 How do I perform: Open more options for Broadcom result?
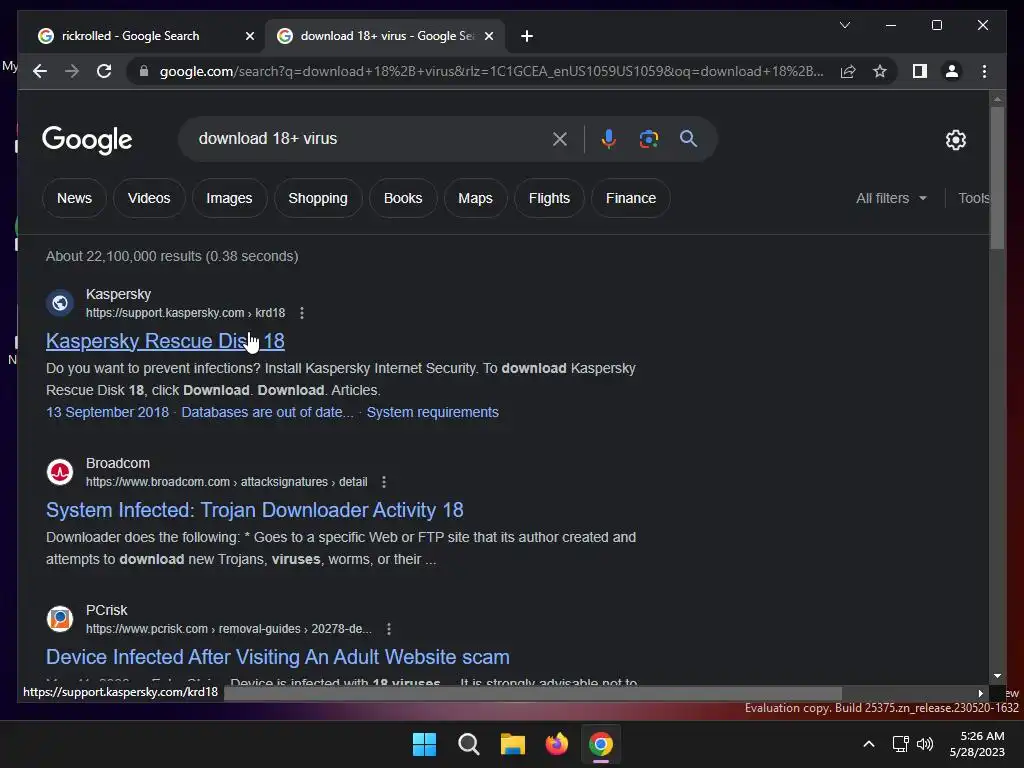(x=384, y=482)
